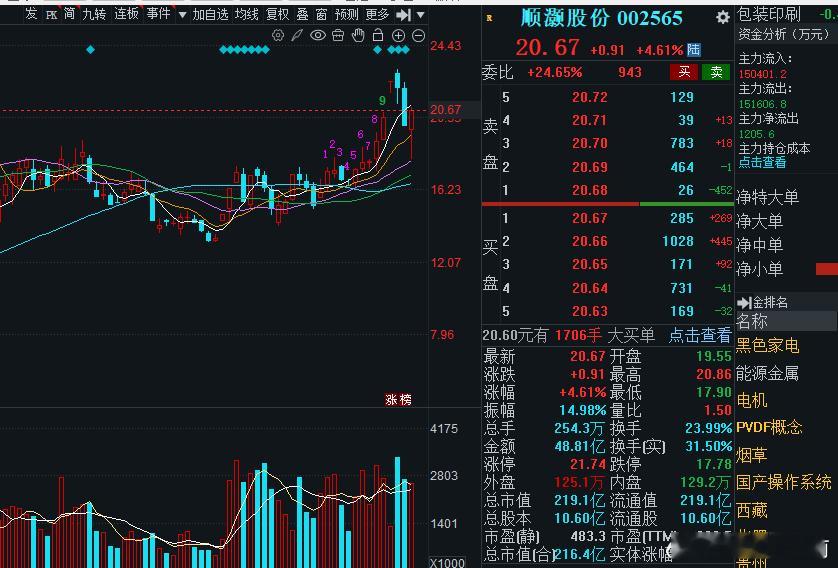Open the 事件 events menu
838x568 pixels.
click(158, 14)
